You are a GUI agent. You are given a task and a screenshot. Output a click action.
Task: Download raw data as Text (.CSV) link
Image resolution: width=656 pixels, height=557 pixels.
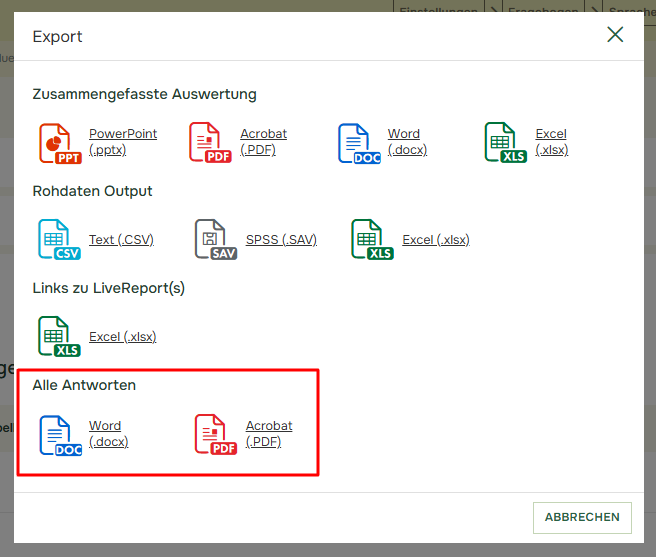[x=121, y=240]
